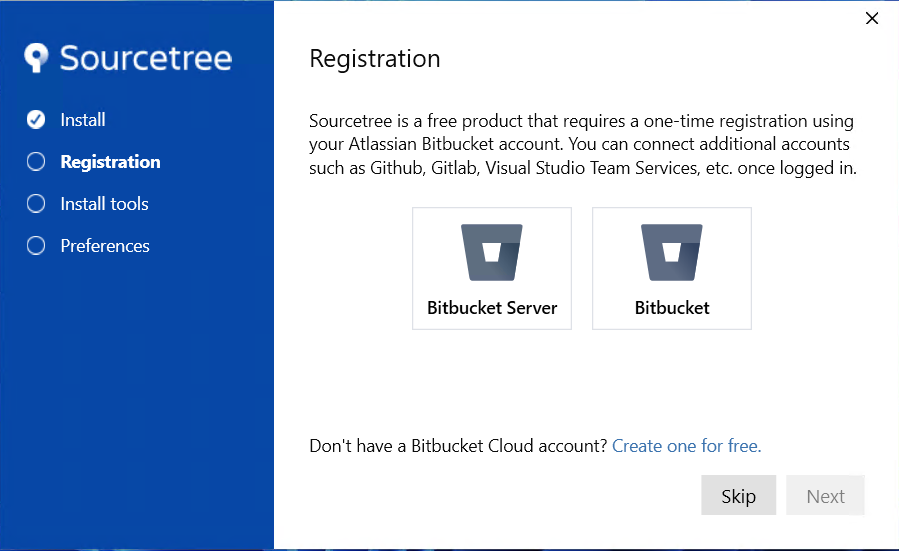Click the checkmark icon next to Install
Image resolution: width=899 pixels, height=551 pixels.
(36, 119)
